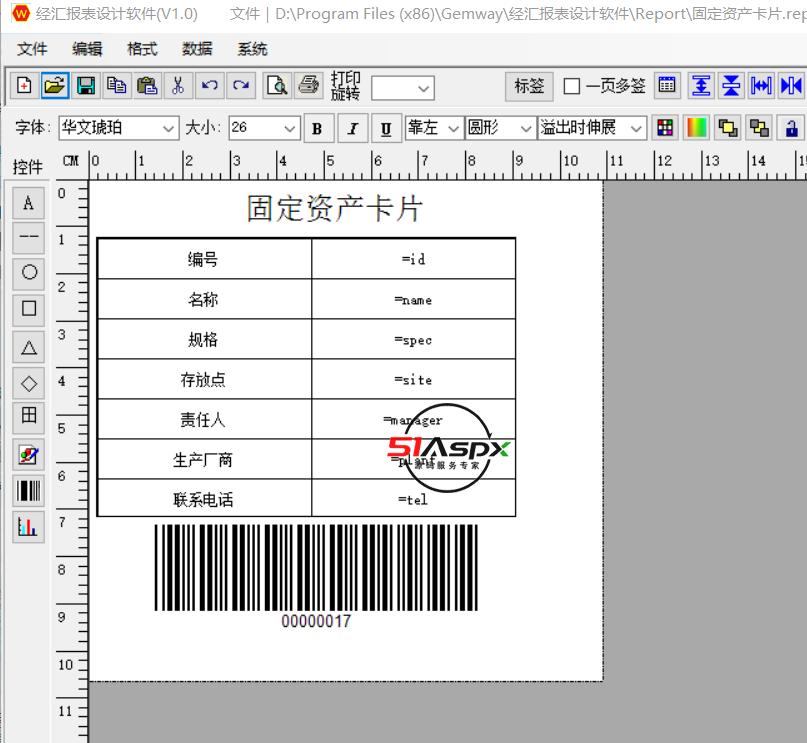Open the 编辑 menu
This screenshot has width=807, height=743.
point(87,49)
